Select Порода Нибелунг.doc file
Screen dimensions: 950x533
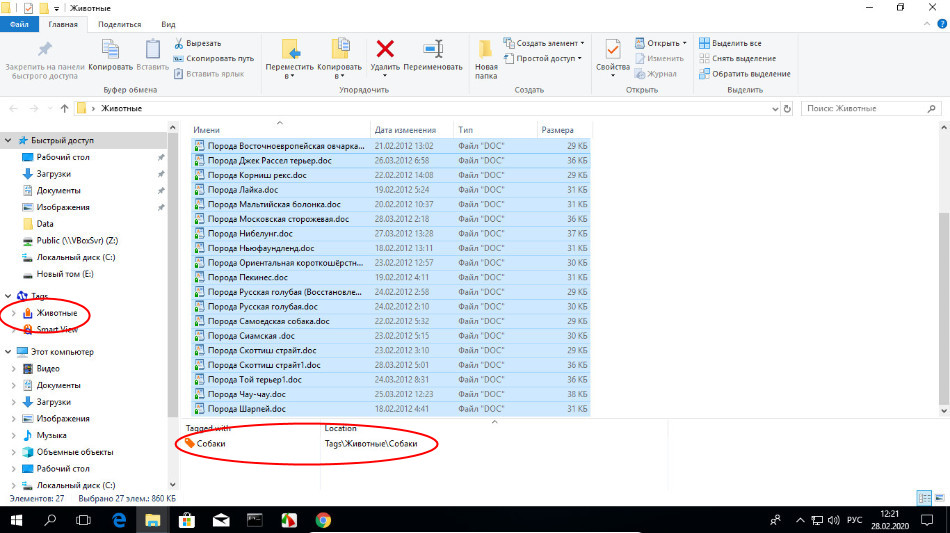click(391, 233)
